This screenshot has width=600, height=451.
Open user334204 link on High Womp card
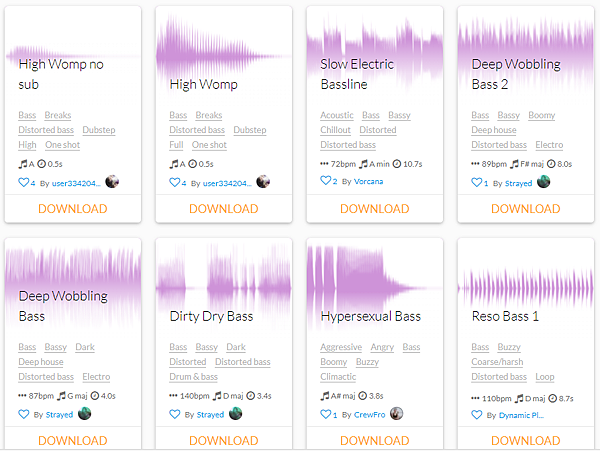coord(227,183)
